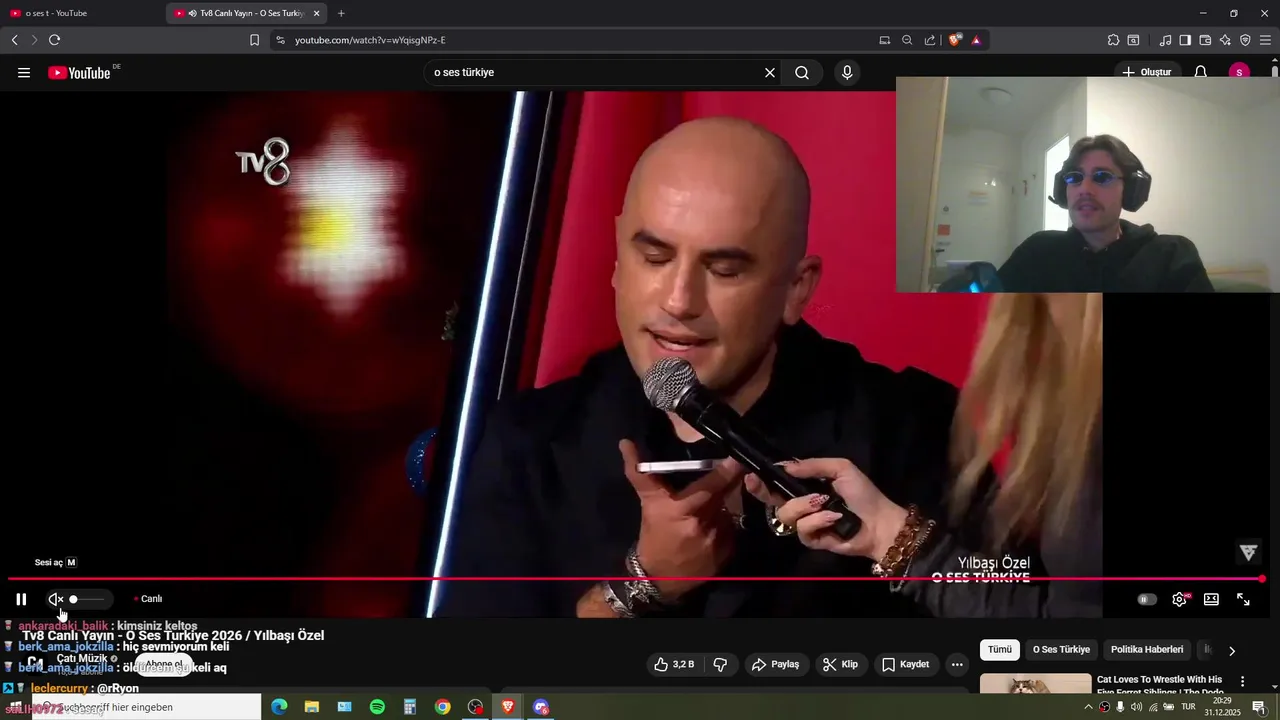
Task: Open the Brave VPN shield icon
Action: (x=1245, y=40)
